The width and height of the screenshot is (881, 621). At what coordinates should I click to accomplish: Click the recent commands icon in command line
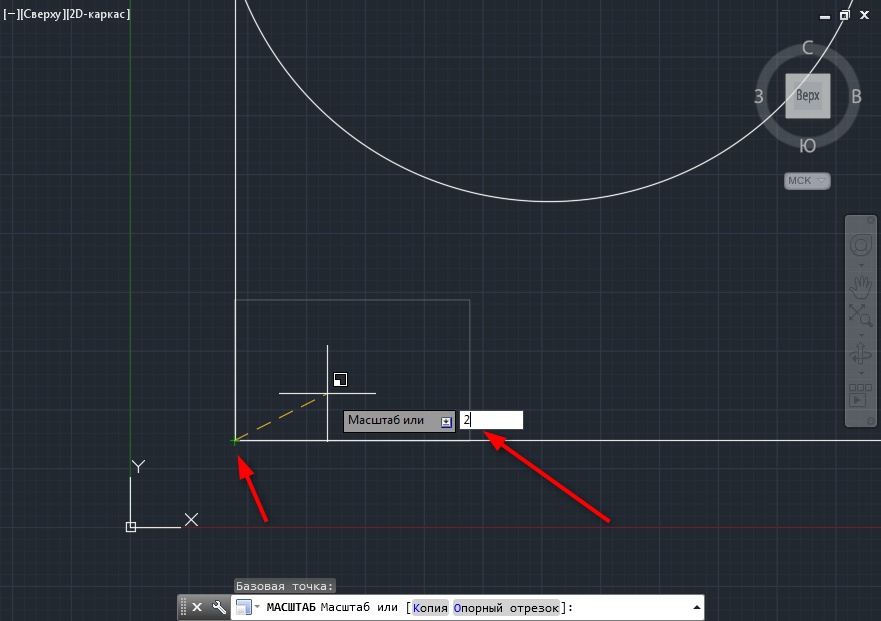click(243, 607)
